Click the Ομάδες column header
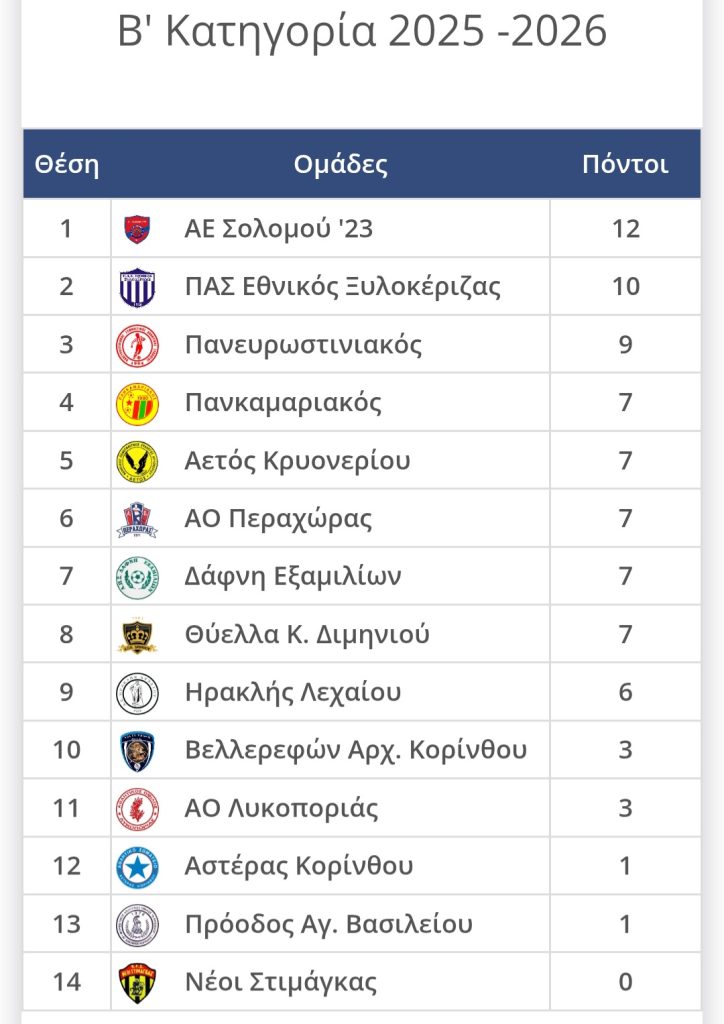 341,164
